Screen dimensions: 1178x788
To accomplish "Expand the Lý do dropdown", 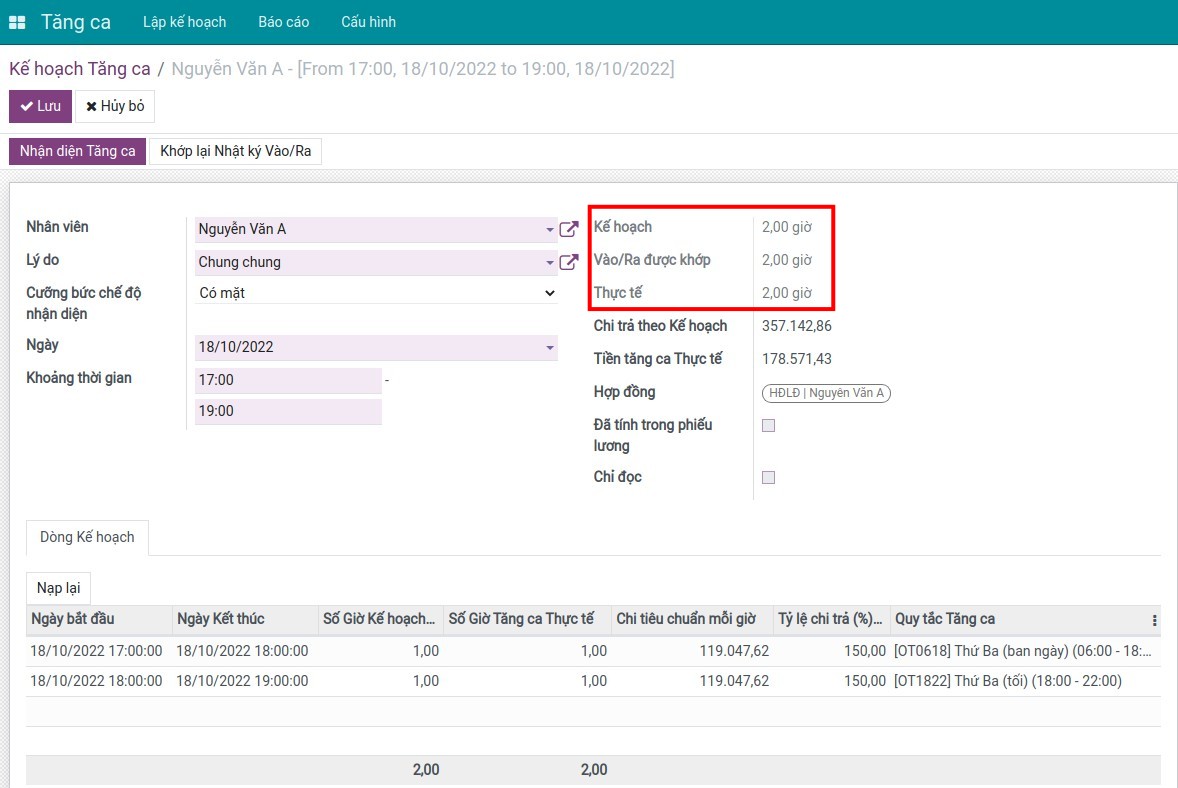I will click(550, 262).
